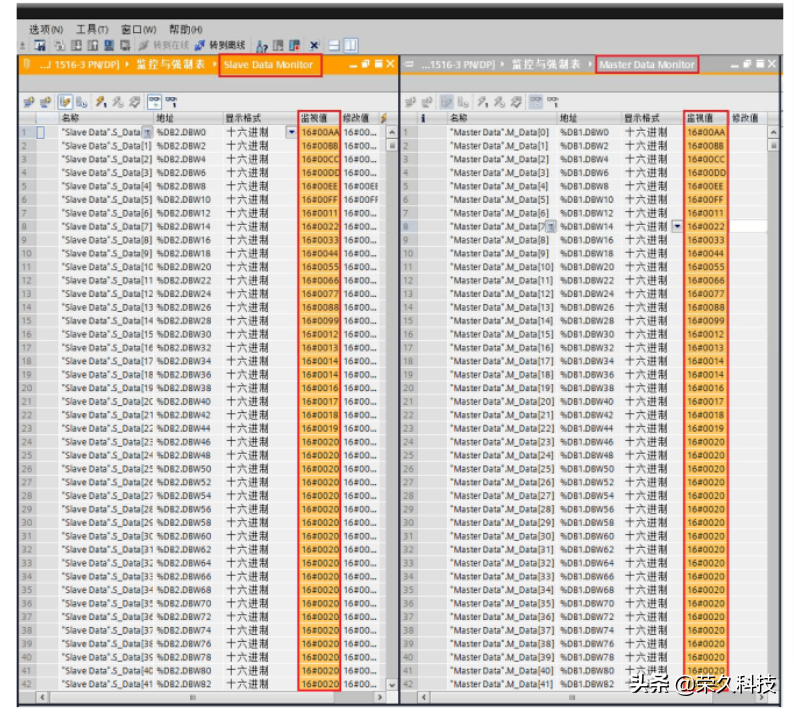Viewport: 794px width, 712px height.
Task: Open the 帮助(H) menu
Action: click(x=185, y=30)
